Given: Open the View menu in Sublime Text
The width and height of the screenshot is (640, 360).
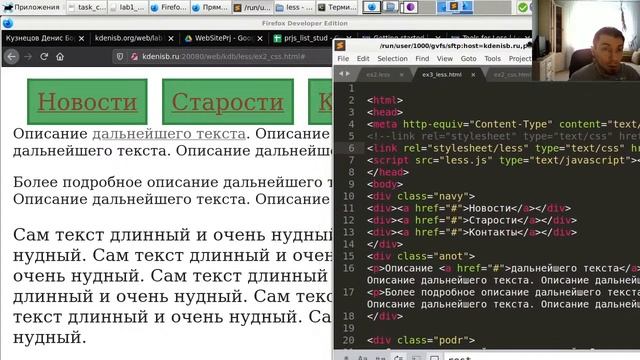Looking at the screenshot, I should [444, 59].
